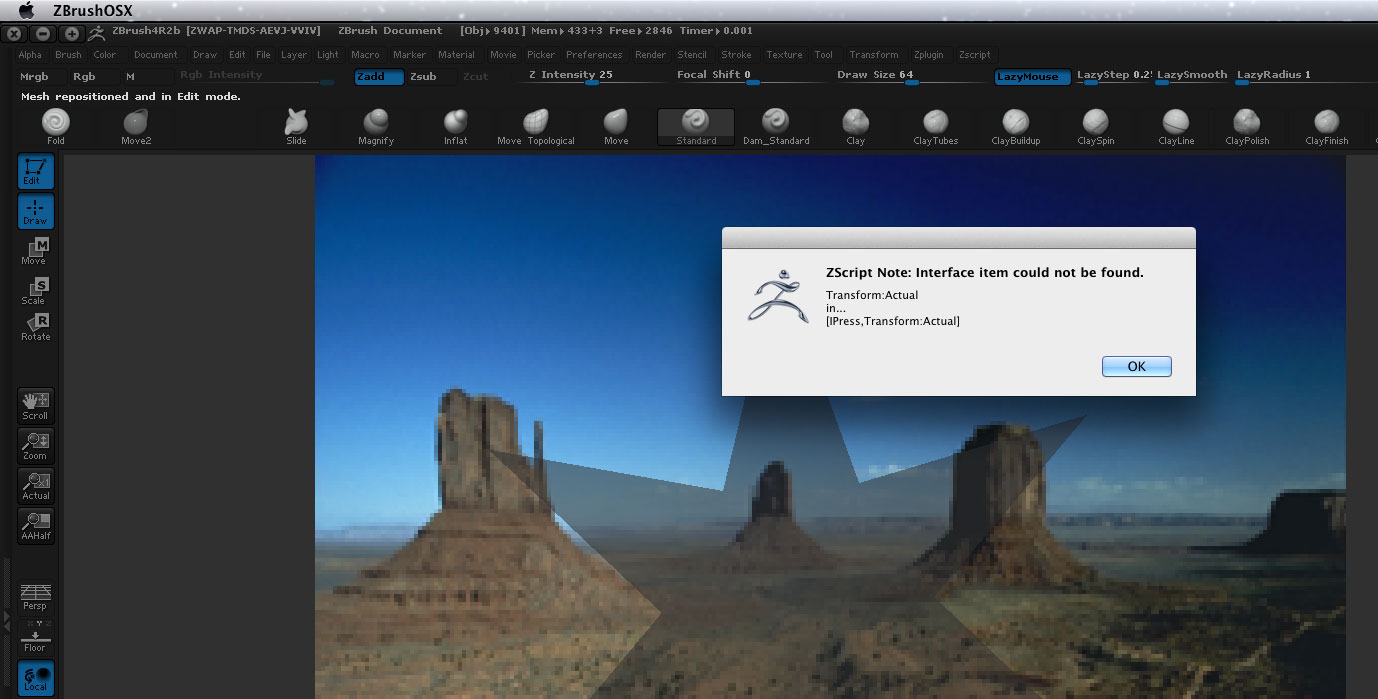Adjust the Z Intensity slider
The height and width of the screenshot is (699, 1378).
coord(592,76)
